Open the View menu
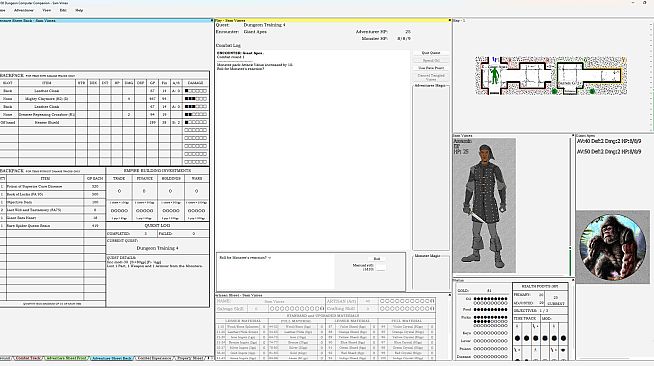This screenshot has height=366, width=654. pyautogui.click(x=46, y=10)
